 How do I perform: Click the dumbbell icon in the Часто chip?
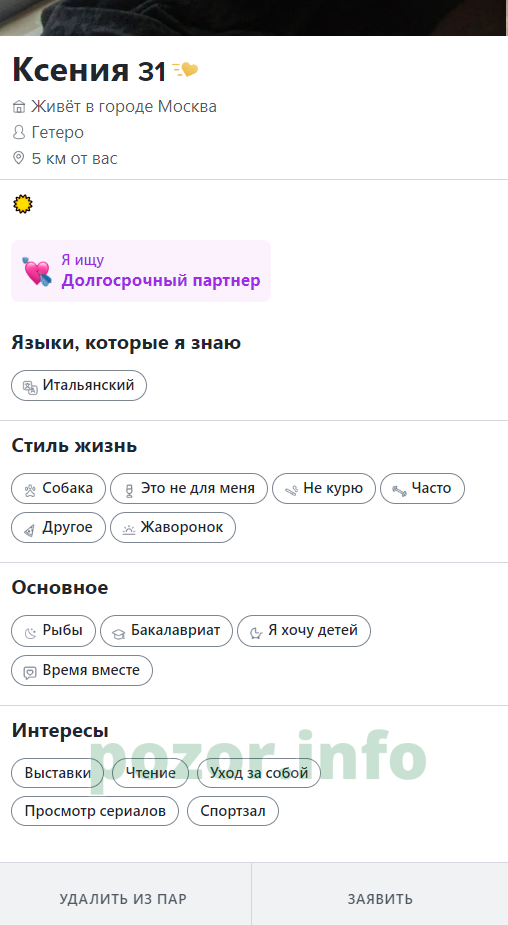399,490
